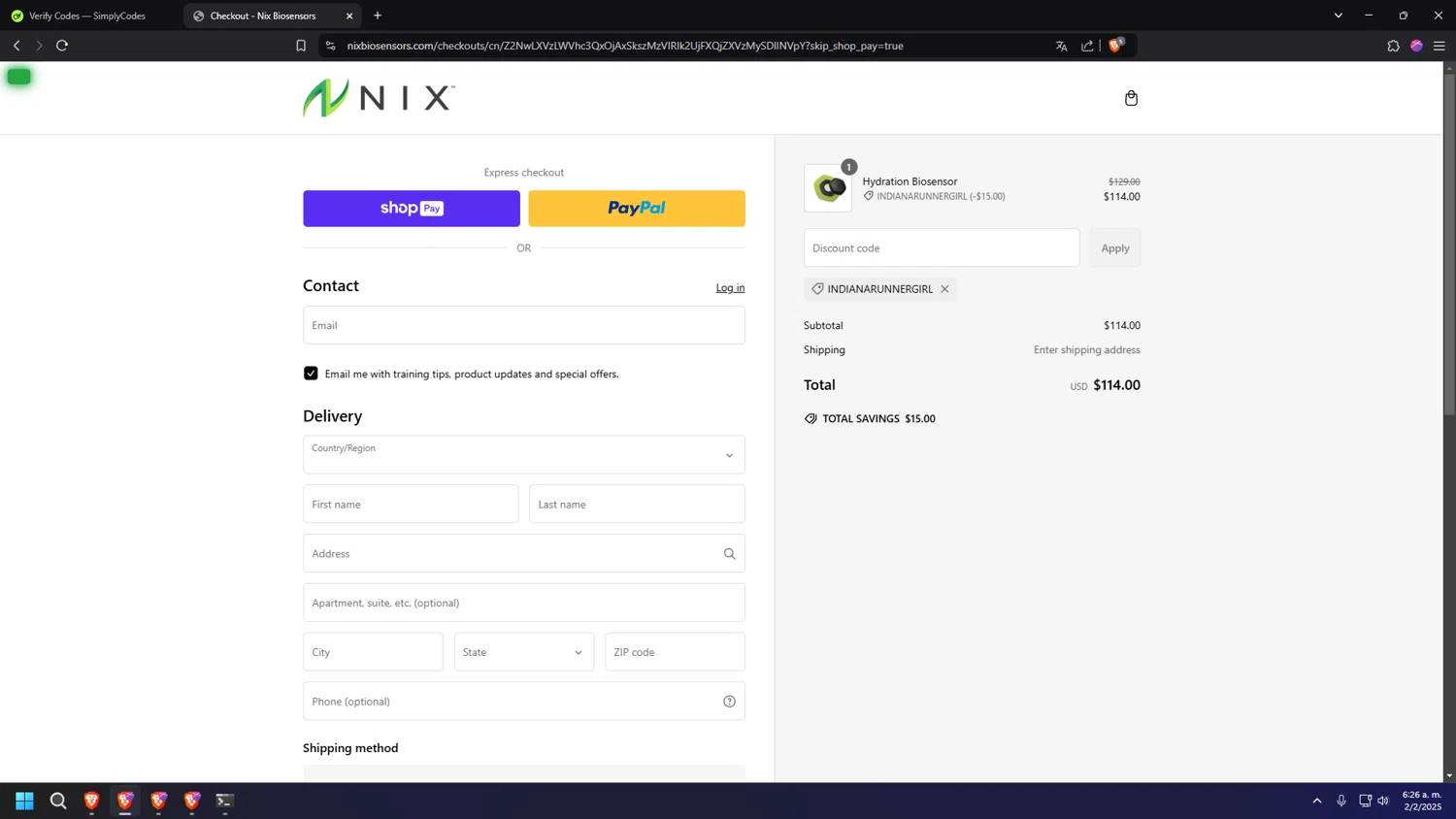
Task: Click the First name field
Action: click(x=411, y=505)
